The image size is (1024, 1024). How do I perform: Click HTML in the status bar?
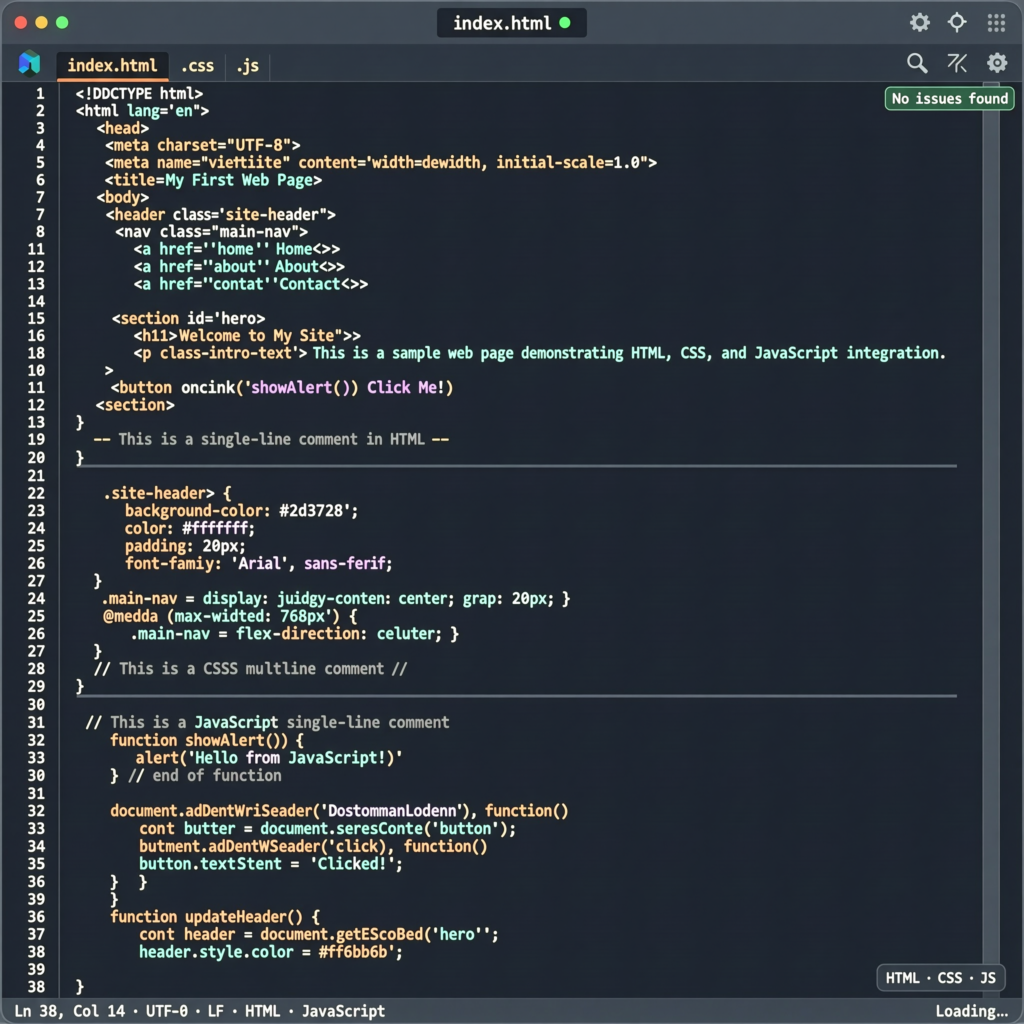(263, 1011)
